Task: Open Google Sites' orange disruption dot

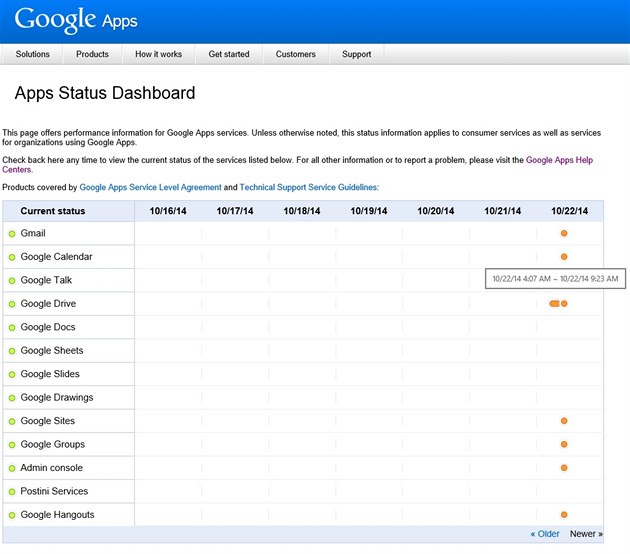Action: [564, 421]
